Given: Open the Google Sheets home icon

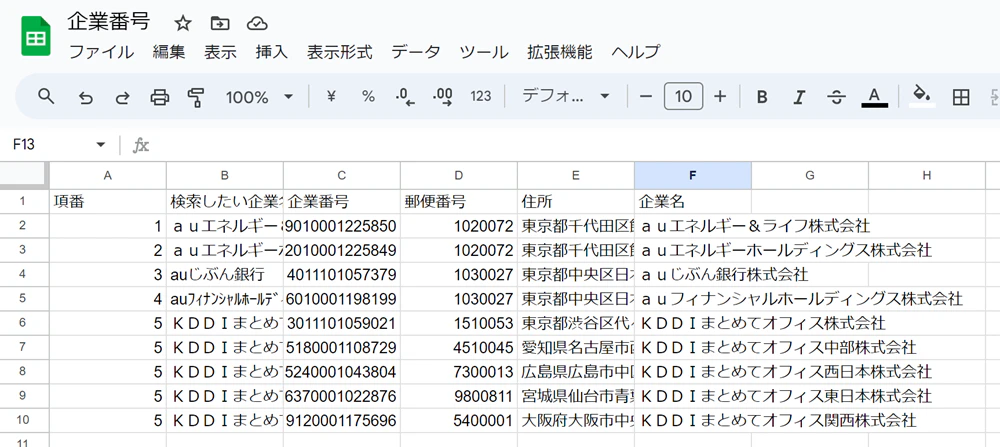Looking at the screenshot, I should [36, 36].
